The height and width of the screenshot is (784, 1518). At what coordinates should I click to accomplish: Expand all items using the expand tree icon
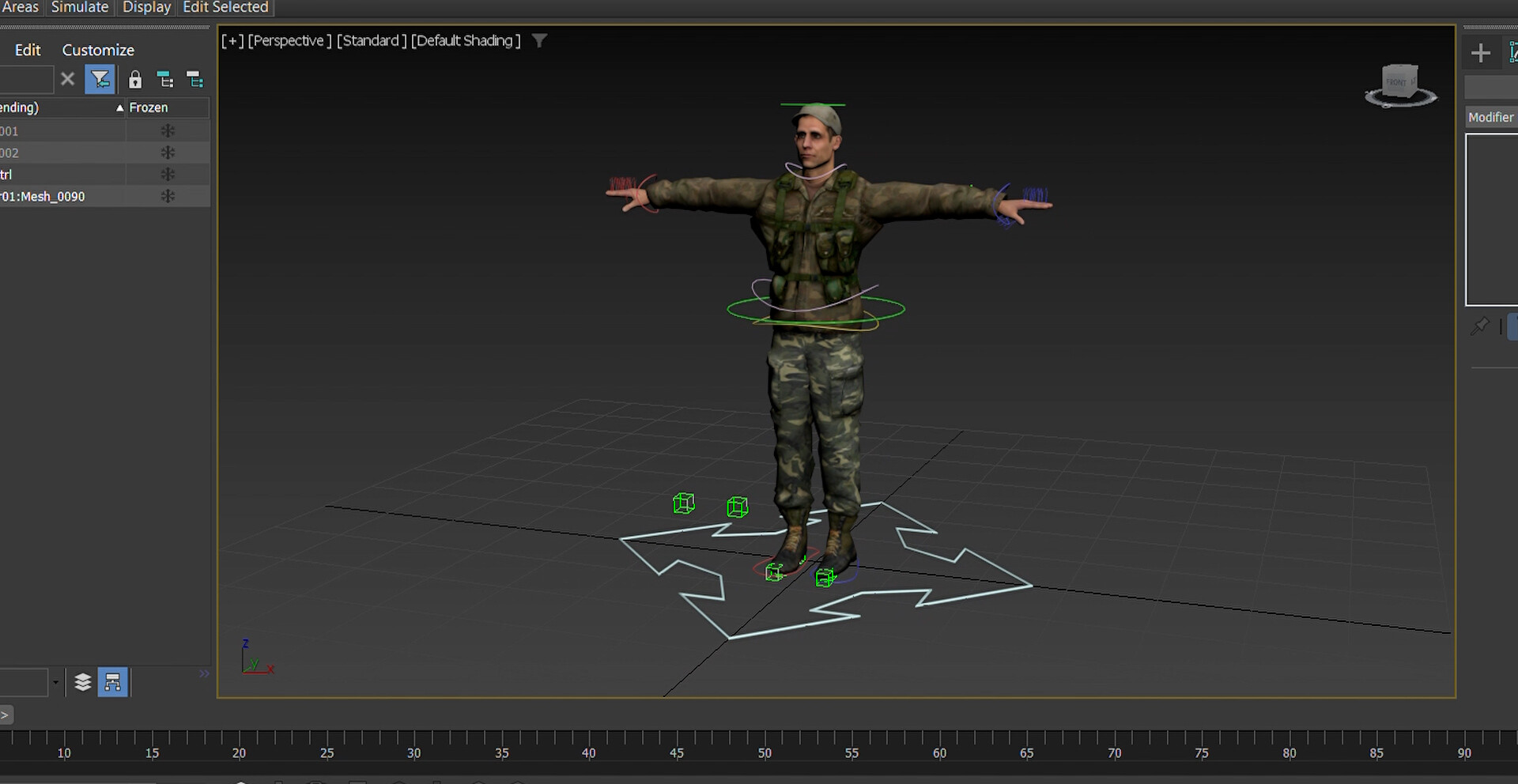[x=165, y=79]
